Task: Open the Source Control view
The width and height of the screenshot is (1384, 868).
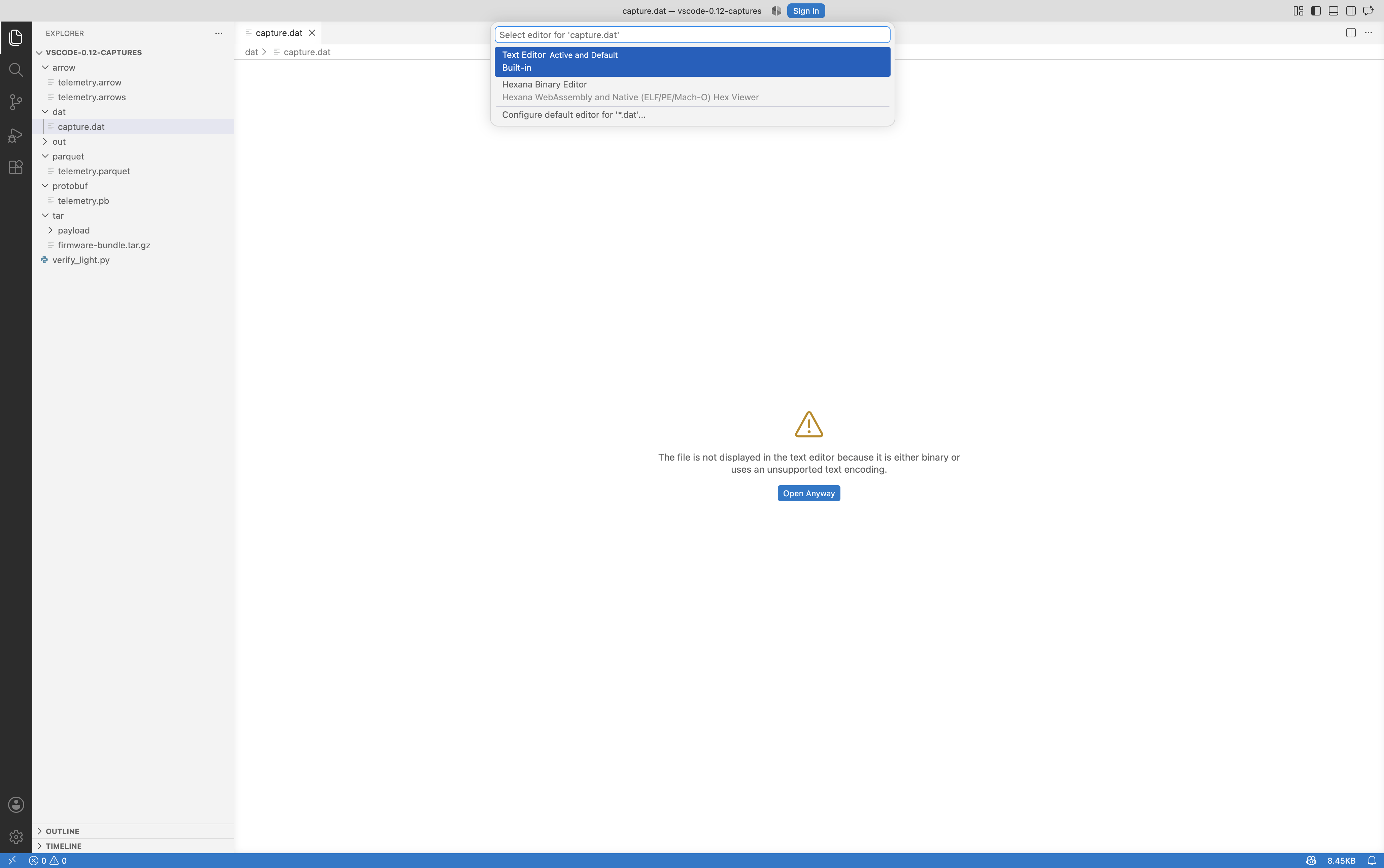Action: pyautogui.click(x=16, y=102)
